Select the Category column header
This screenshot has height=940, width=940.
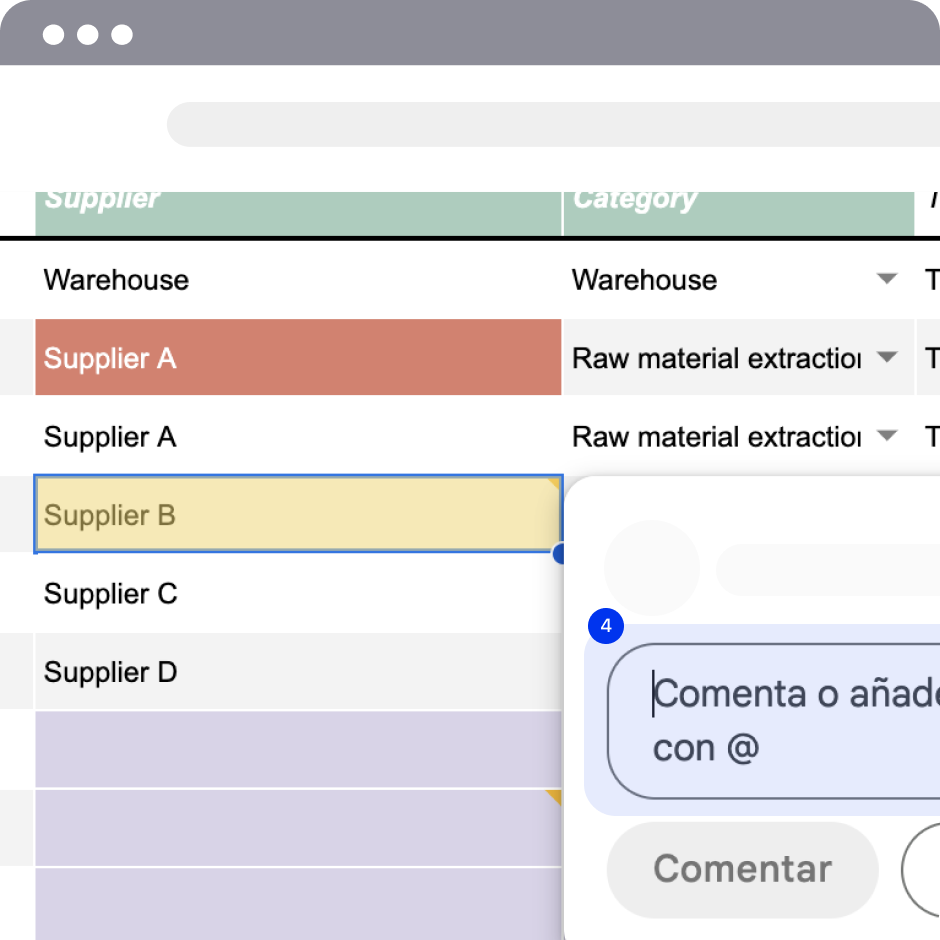point(739,213)
